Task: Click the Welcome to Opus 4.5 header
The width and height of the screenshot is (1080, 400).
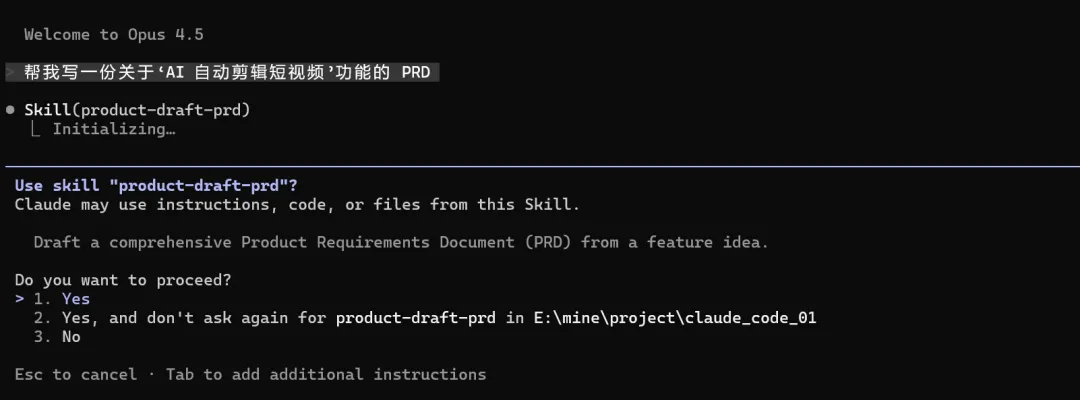Action: pos(114,34)
